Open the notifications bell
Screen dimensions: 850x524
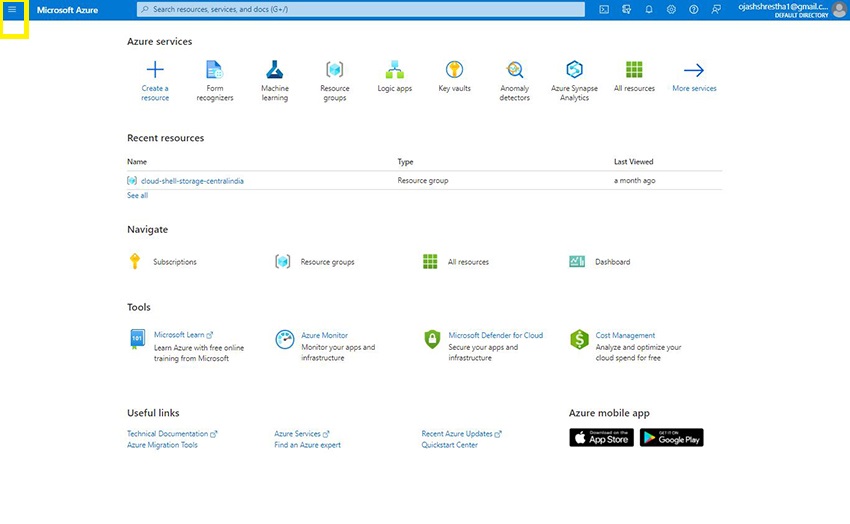[649, 9]
